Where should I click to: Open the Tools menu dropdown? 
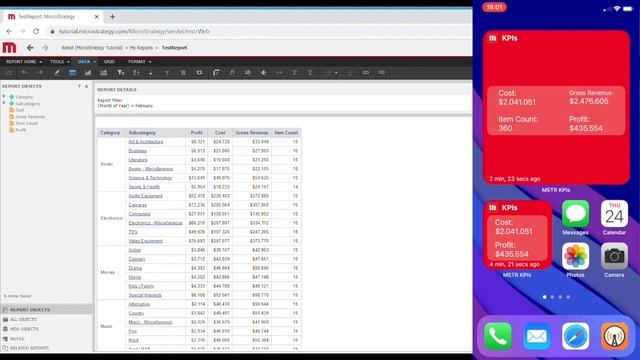coord(60,62)
